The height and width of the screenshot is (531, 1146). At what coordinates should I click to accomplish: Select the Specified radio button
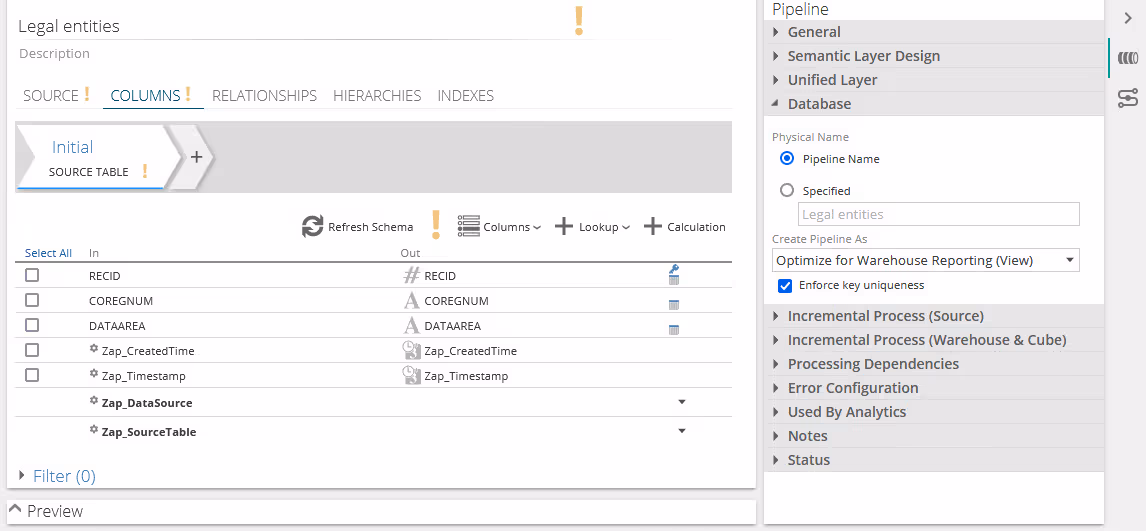[787, 190]
